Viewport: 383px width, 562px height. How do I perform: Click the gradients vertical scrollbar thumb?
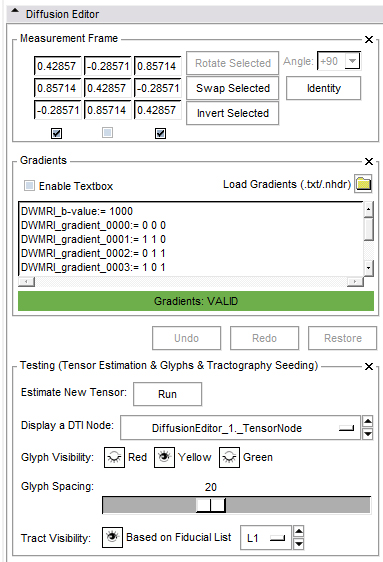[x=368, y=229]
